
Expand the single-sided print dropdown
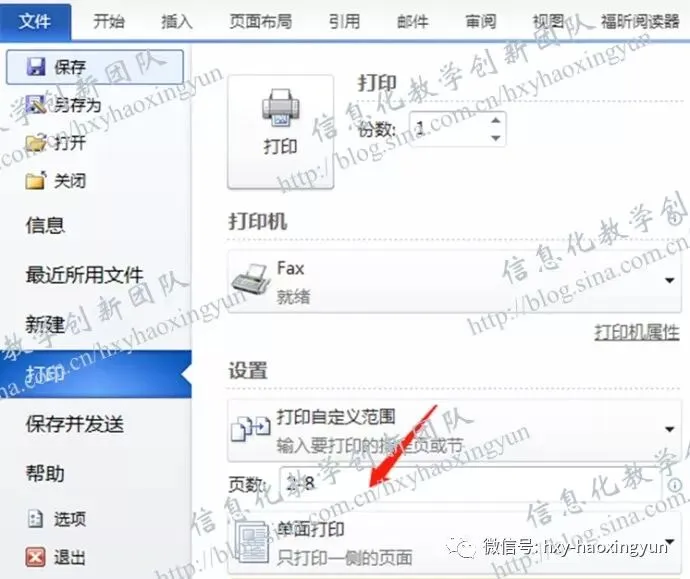point(669,542)
